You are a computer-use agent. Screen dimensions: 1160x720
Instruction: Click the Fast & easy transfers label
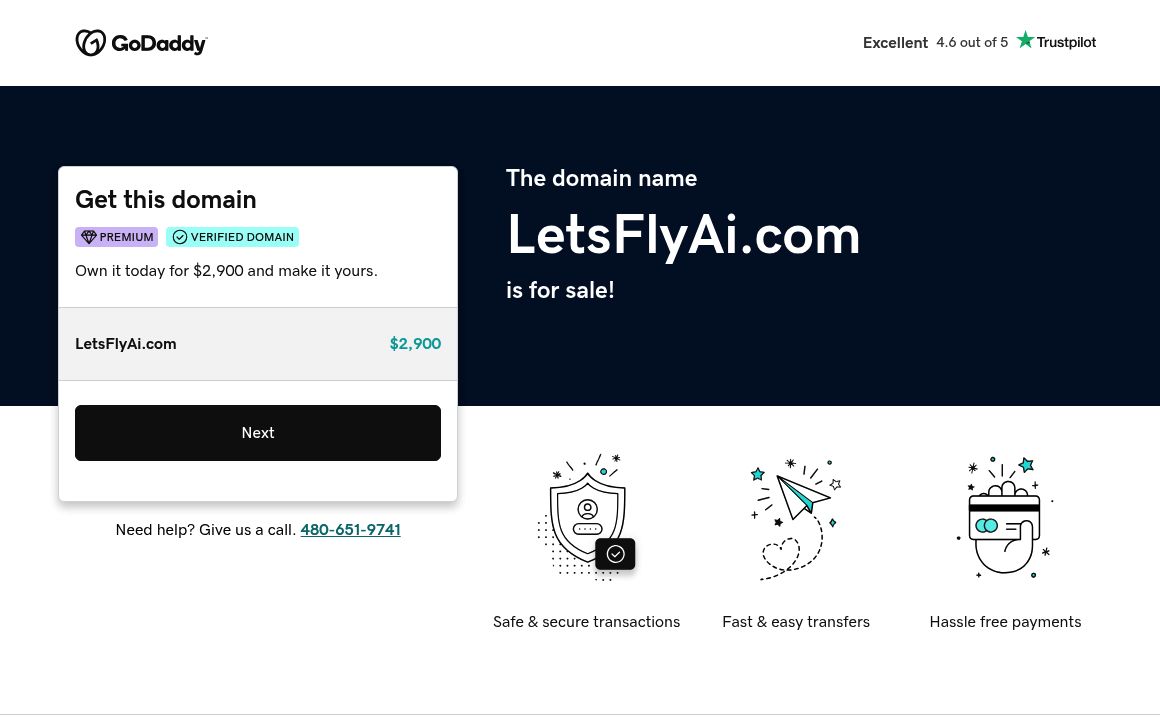(x=796, y=621)
